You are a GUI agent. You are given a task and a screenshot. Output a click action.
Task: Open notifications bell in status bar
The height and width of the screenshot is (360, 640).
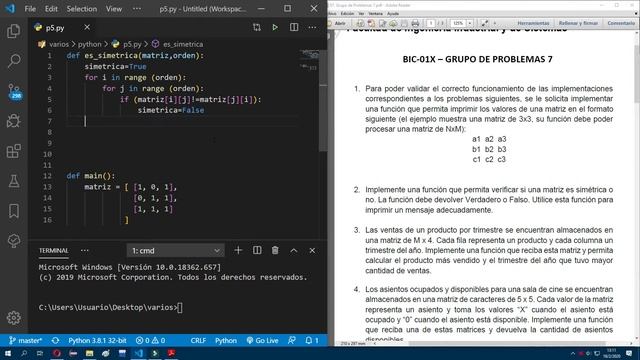click(312, 340)
